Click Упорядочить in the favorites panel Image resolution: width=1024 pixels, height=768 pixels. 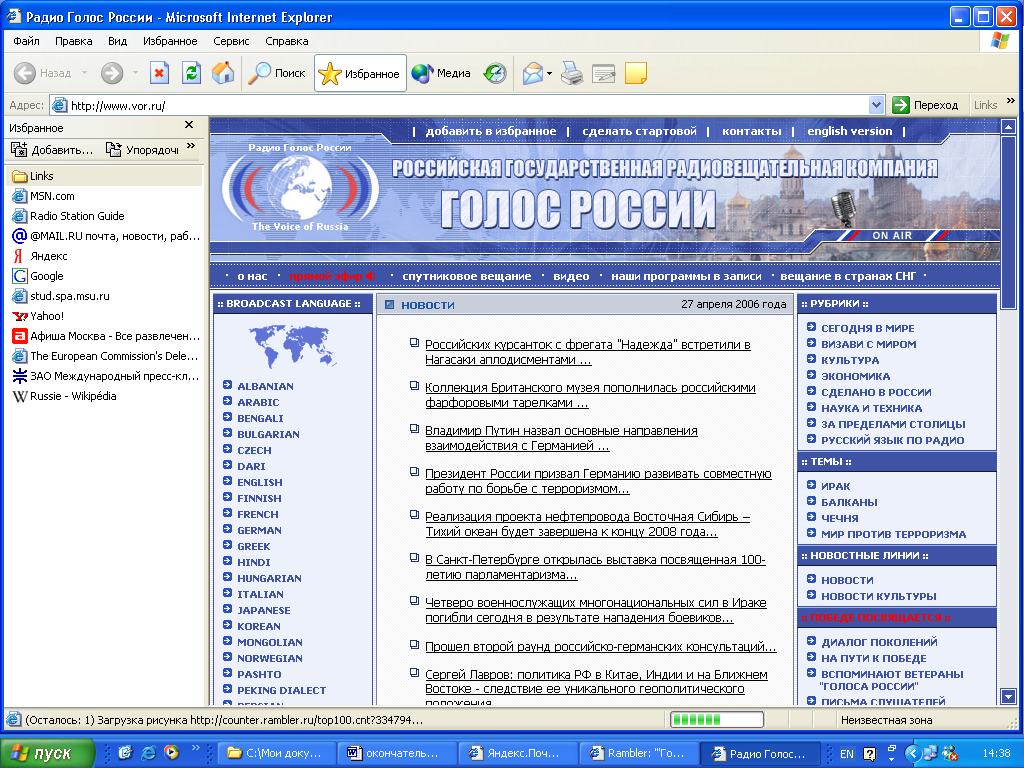tap(142, 150)
